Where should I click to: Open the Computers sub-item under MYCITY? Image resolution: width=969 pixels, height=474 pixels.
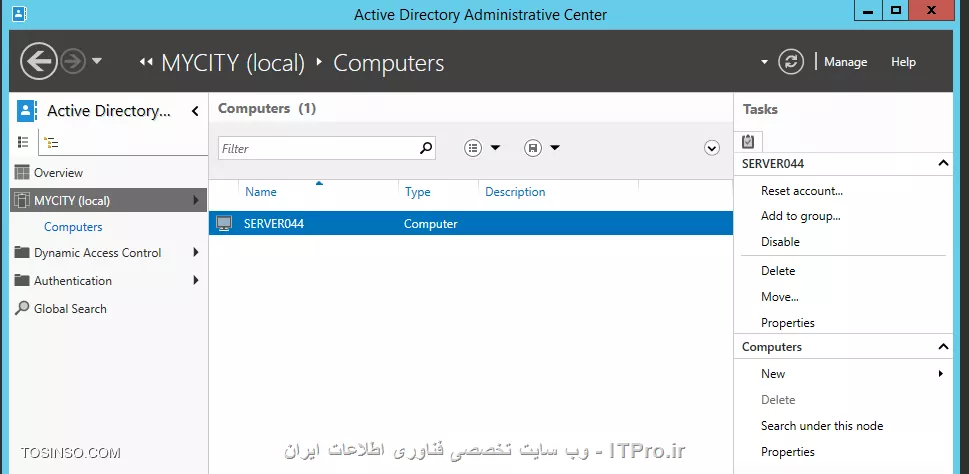(x=73, y=227)
